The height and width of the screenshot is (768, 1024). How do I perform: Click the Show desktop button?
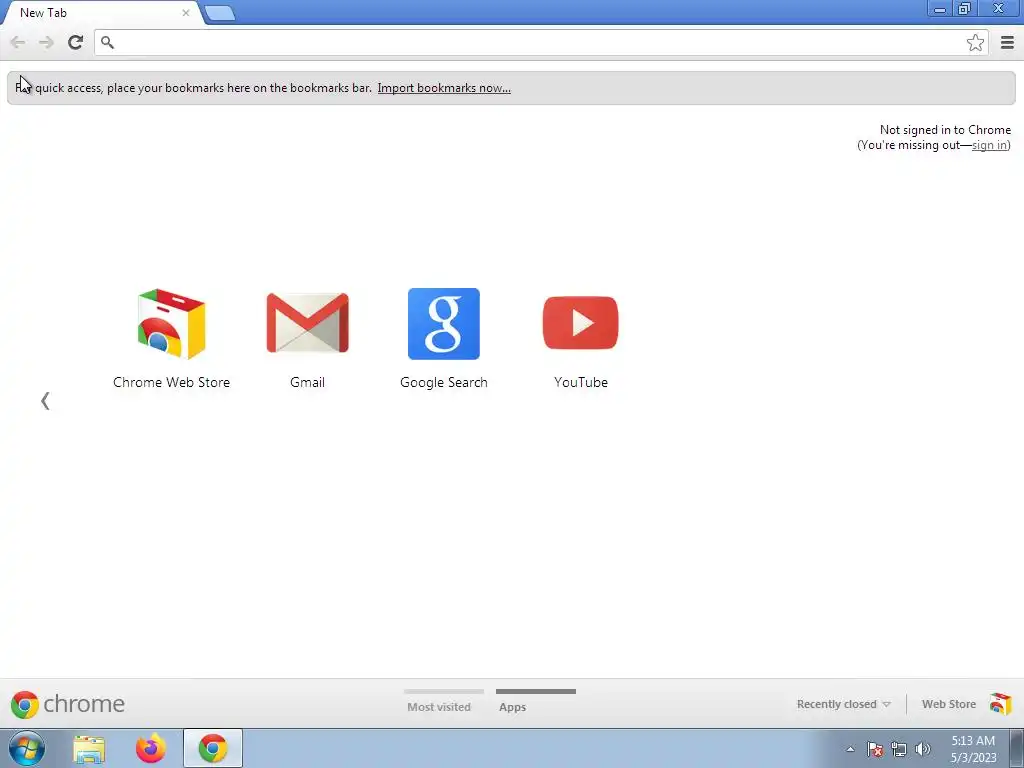[x=1017, y=748]
